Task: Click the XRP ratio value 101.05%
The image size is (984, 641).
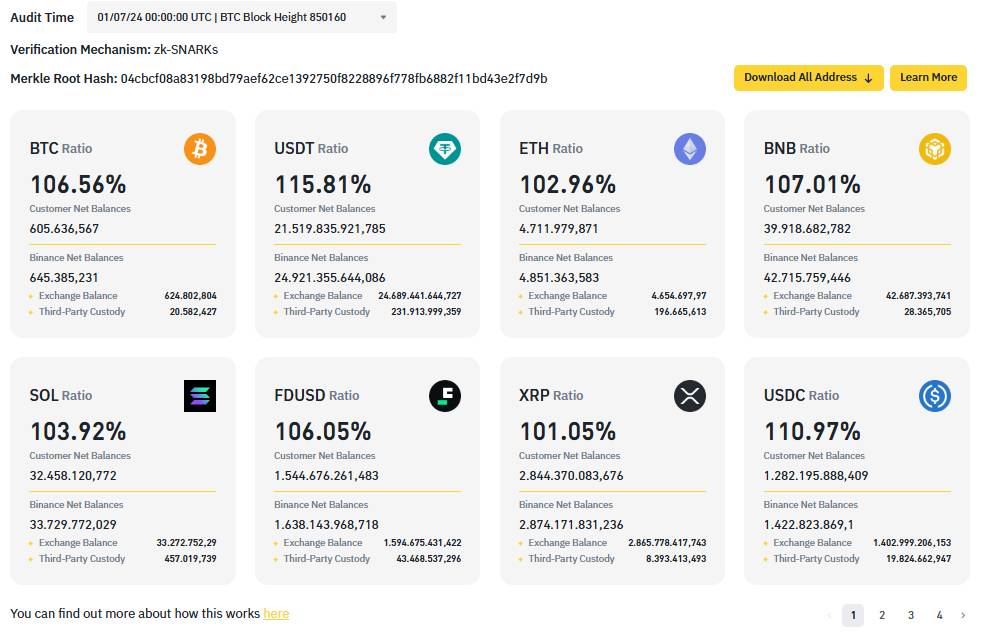Action: pyautogui.click(x=568, y=431)
